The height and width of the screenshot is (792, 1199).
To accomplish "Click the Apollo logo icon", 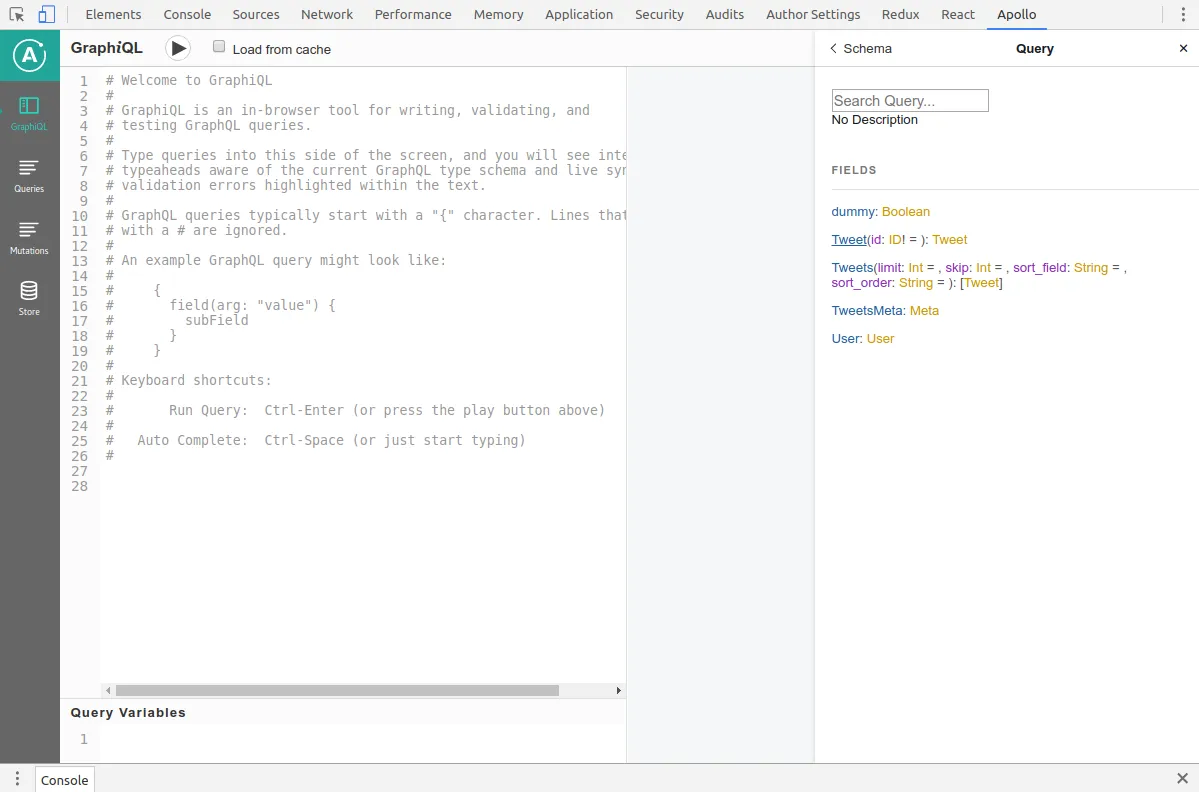I will 29,57.
